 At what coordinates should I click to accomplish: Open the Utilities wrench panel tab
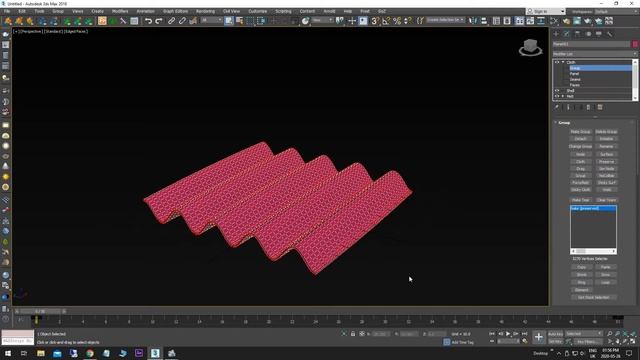point(609,34)
